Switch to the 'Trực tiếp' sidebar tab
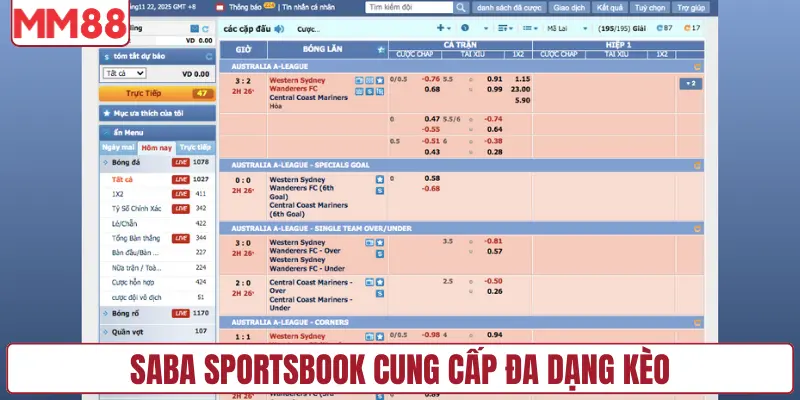800x400 pixels. (195, 147)
